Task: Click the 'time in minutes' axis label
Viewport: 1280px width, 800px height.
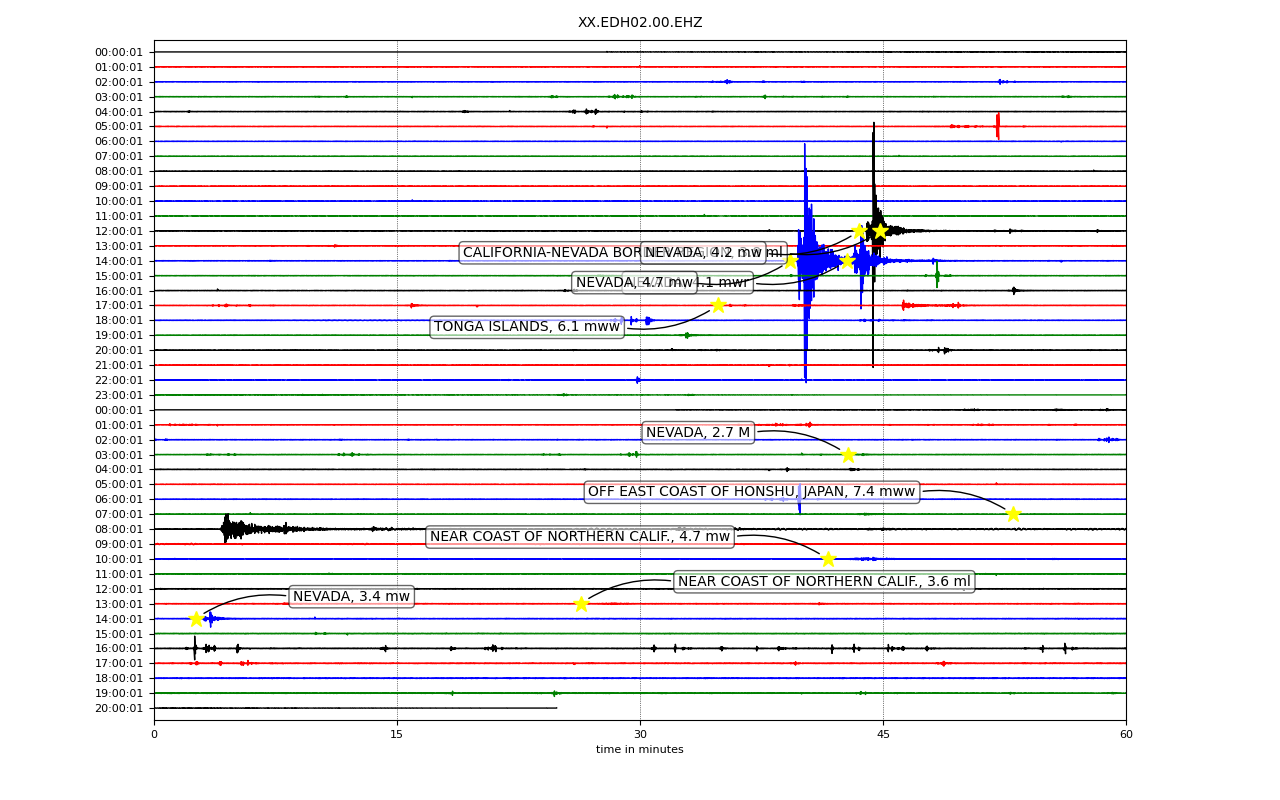Action: pyautogui.click(x=640, y=750)
